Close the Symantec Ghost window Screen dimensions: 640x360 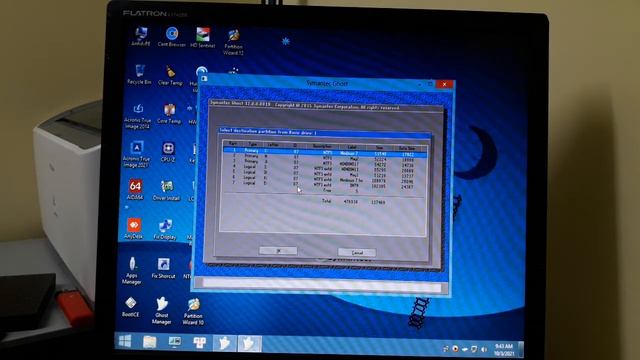[x=444, y=84]
